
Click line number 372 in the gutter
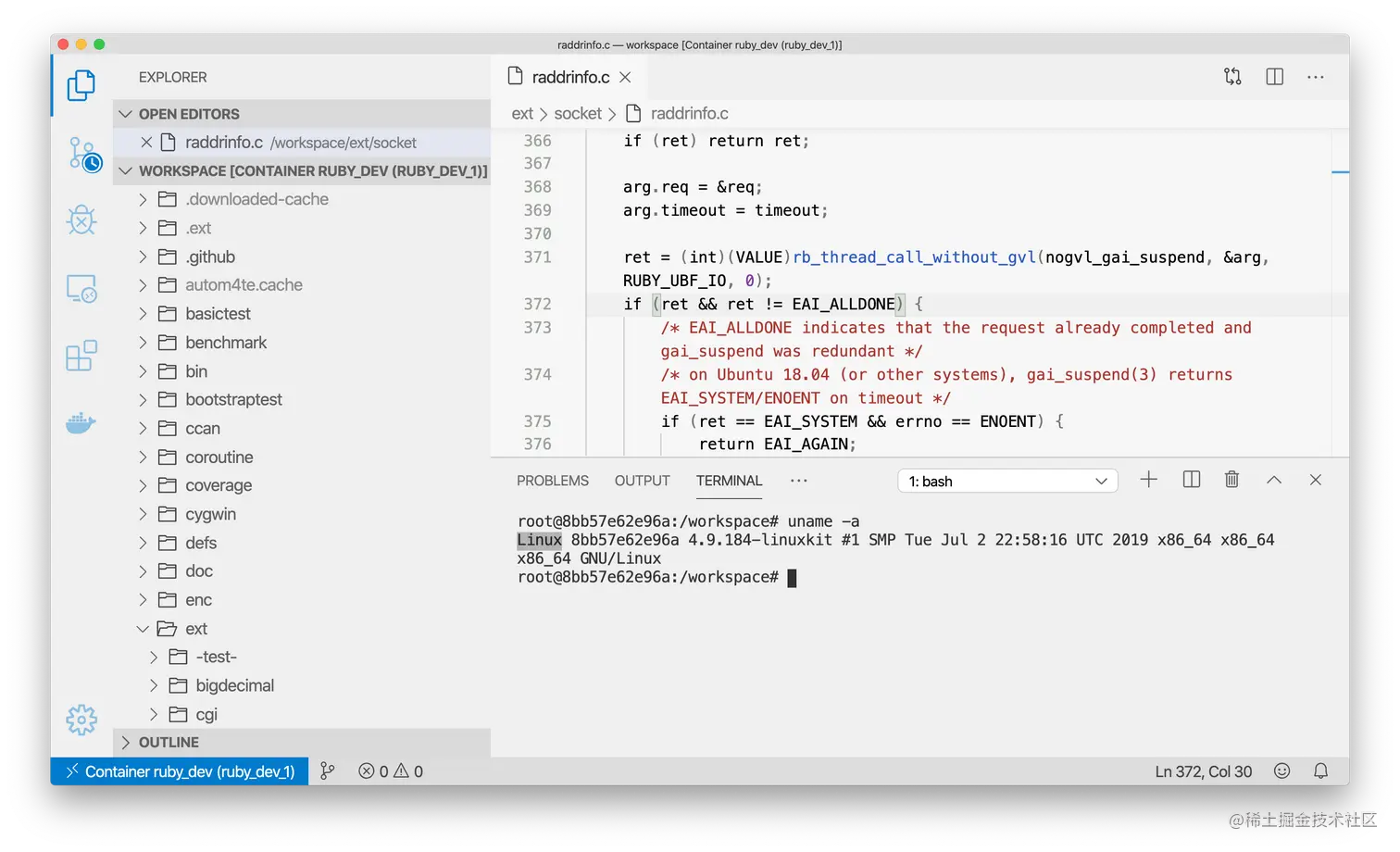538,304
